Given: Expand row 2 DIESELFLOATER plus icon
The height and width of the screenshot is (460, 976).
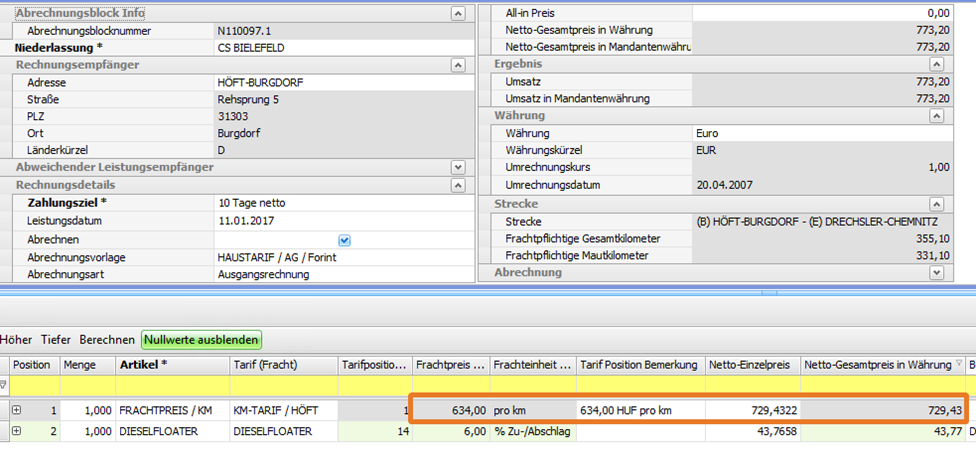Looking at the screenshot, I should 17,431.
